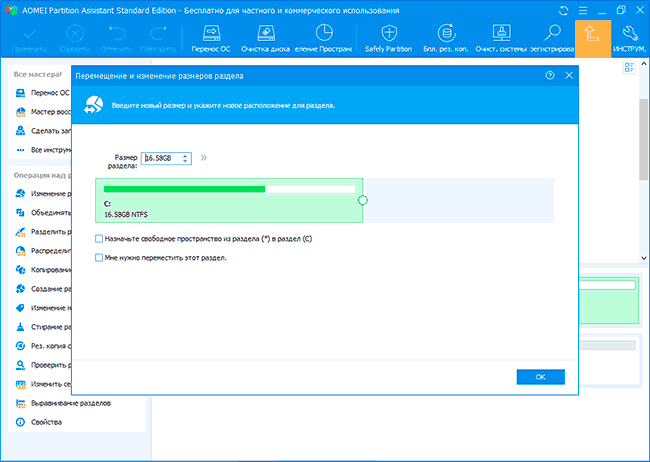Increase partition size with up stepper arrow
Image resolution: width=650 pixels, height=462 pixels.
coord(185,156)
